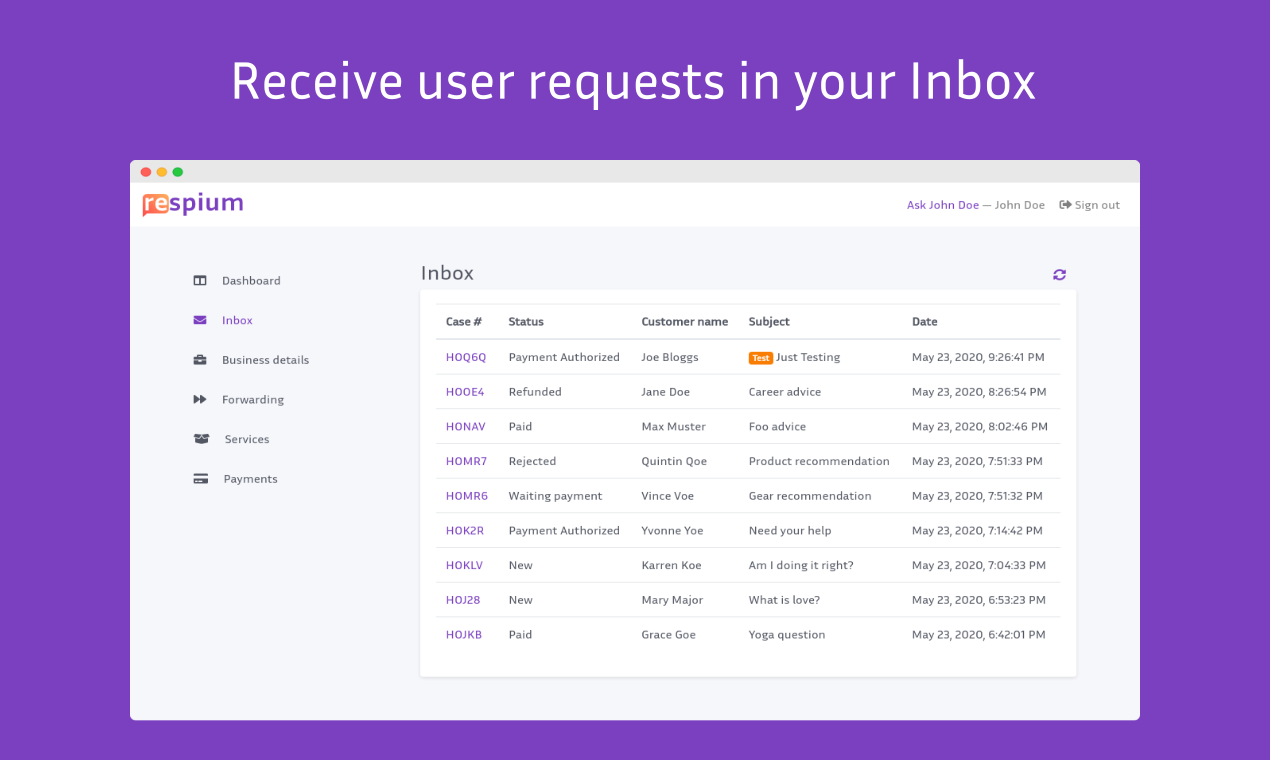1270x760 pixels.
Task: Click the Career advice subject
Action: tap(785, 392)
